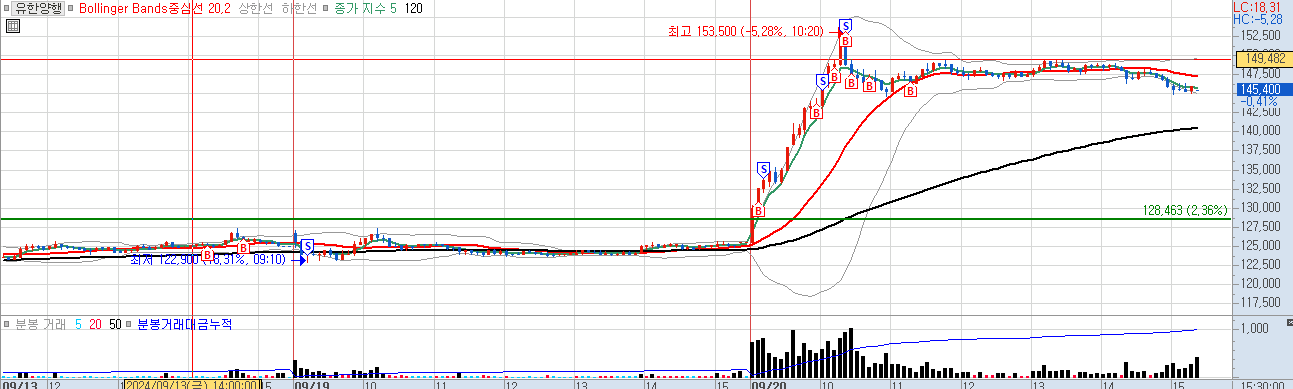Click the 유한양행 stock name button
Image resolution: width=1293 pixels, height=389 pixels.
click(37, 8)
